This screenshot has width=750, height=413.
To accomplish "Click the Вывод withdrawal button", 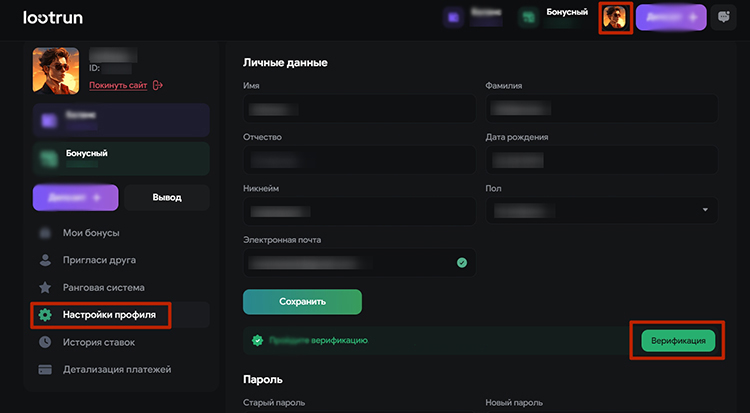I will (x=167, y=197).
